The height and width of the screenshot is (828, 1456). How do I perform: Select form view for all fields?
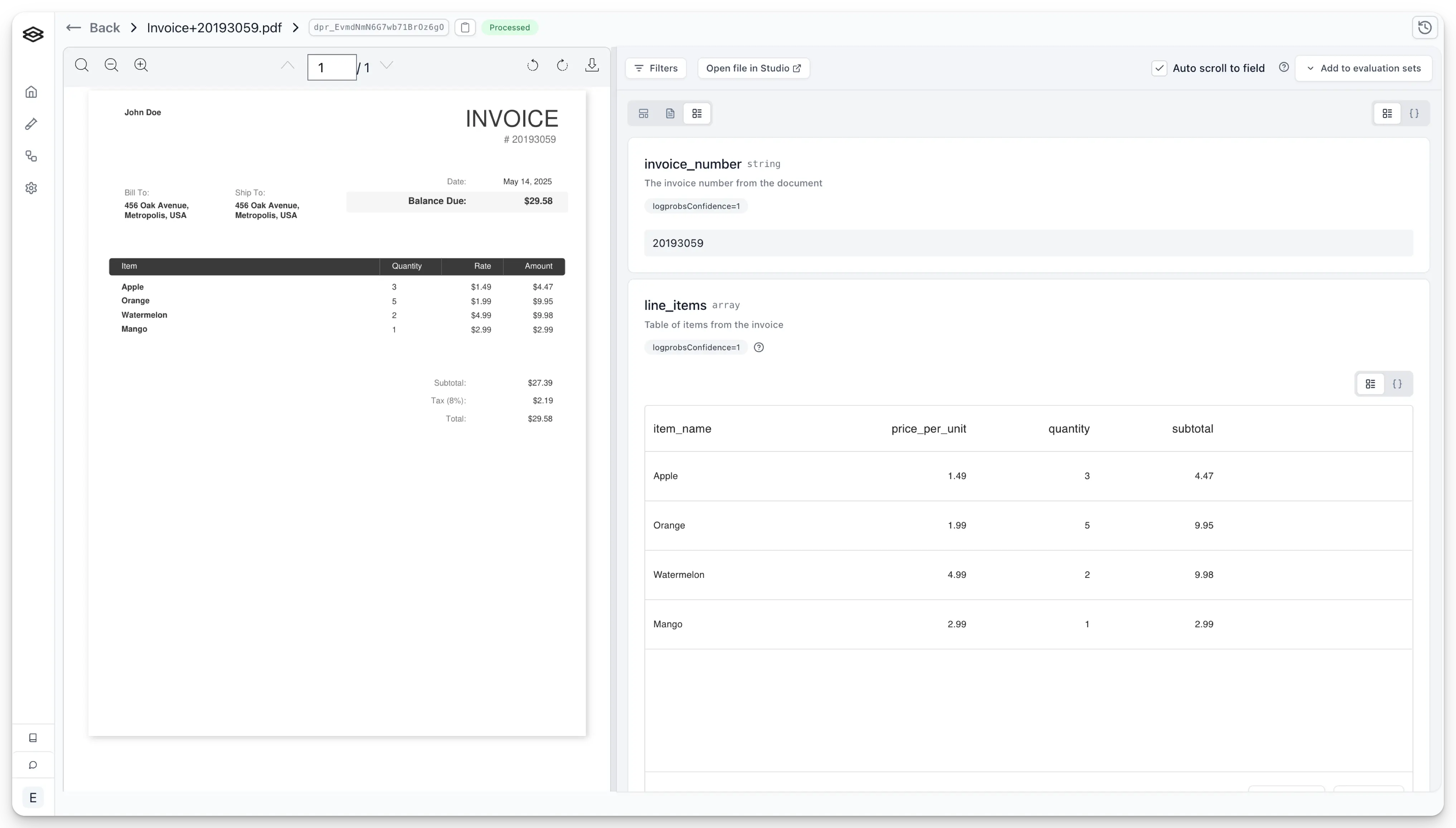(1387, 113)
